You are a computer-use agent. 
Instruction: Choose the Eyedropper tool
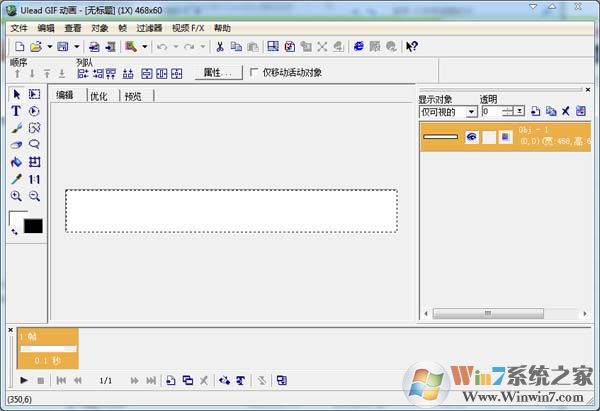click(x=16, y=179)
